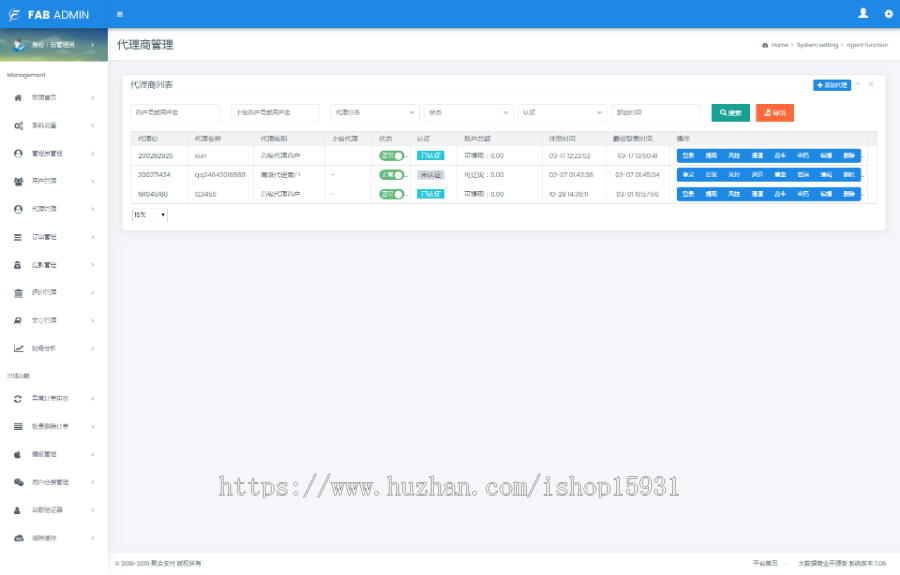Click the green search button
This screenshot has height=575, width=900.
pos(730,112)
